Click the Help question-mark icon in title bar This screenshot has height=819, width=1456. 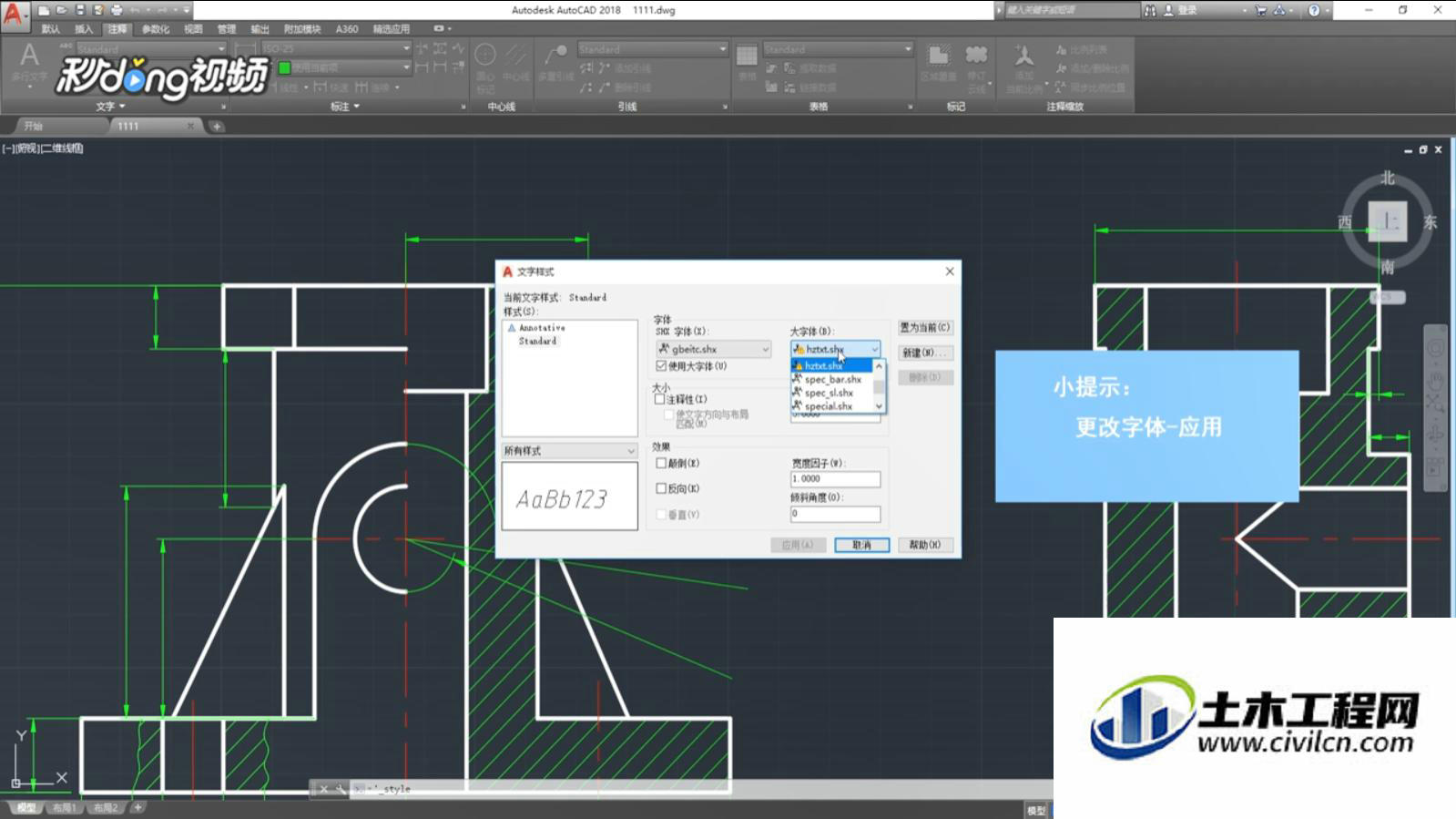(x=1314, y=10)
